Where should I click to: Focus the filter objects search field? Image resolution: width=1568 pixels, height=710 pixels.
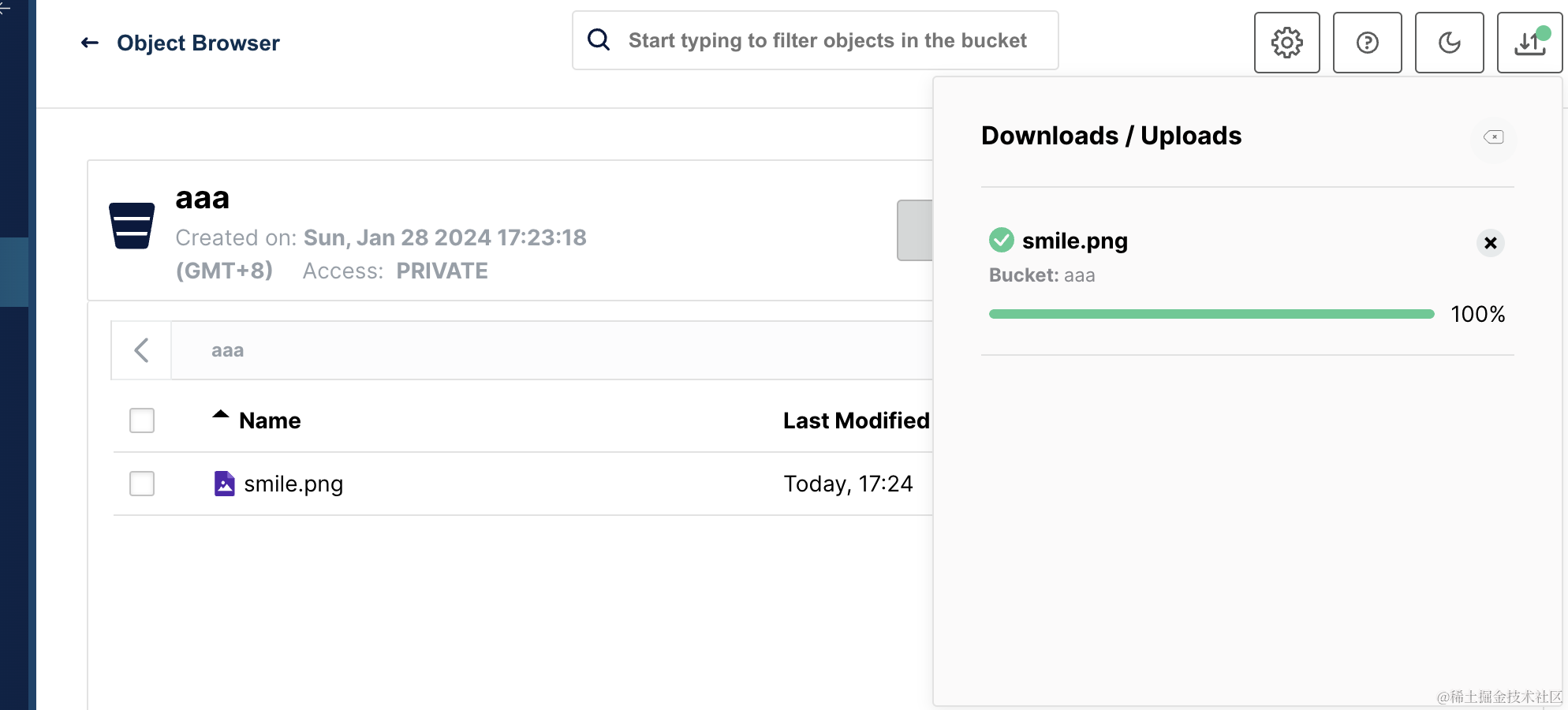[x=827, y=40]
